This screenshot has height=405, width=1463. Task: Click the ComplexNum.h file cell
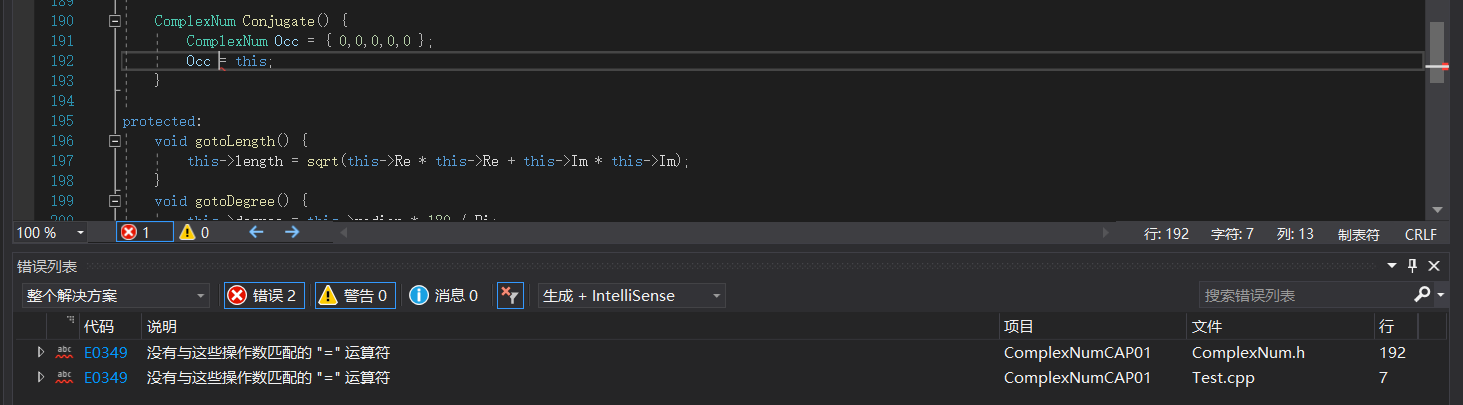coord(1248,352)
